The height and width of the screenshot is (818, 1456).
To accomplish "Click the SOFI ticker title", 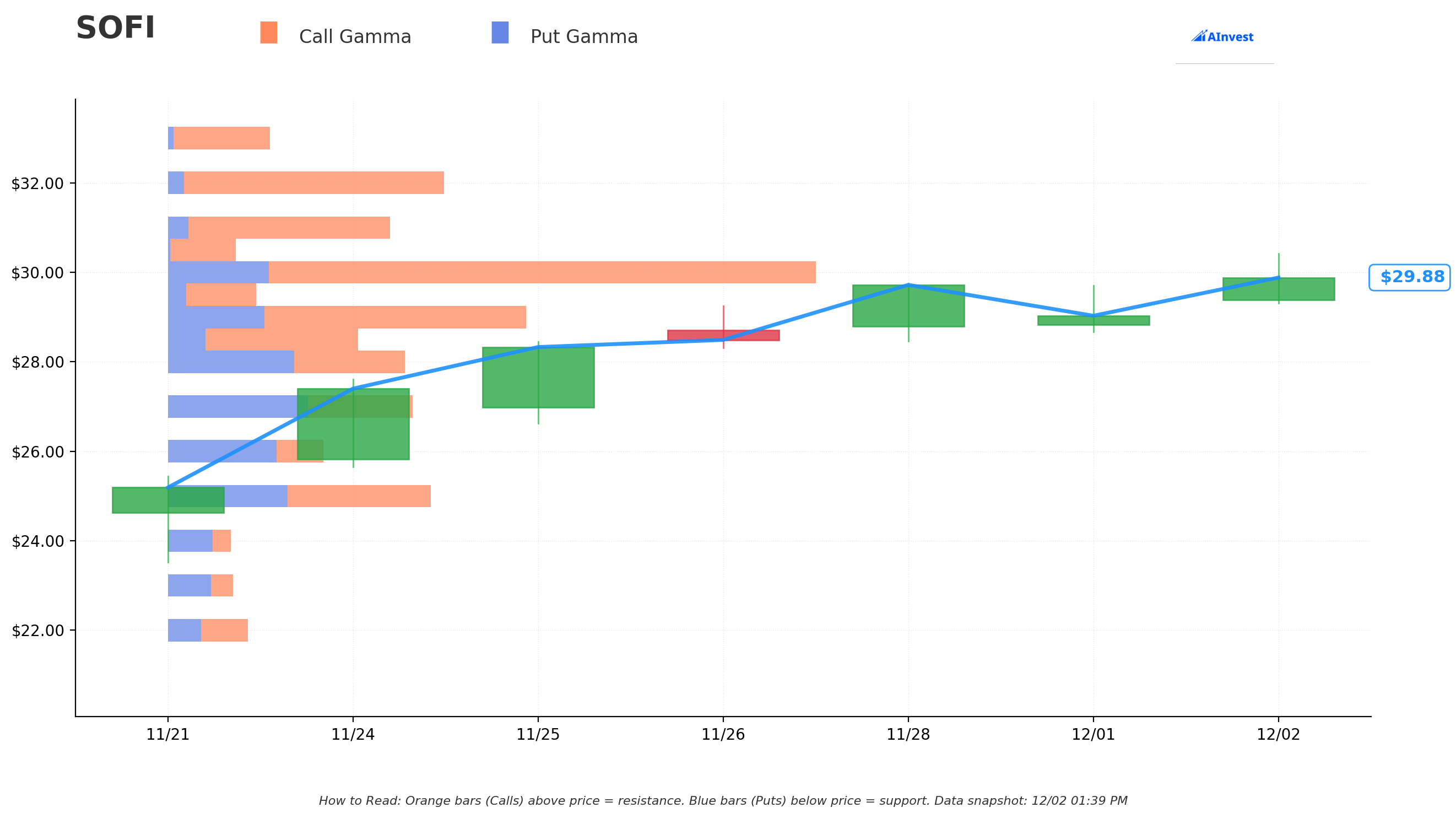I will (x=115, y=28).
